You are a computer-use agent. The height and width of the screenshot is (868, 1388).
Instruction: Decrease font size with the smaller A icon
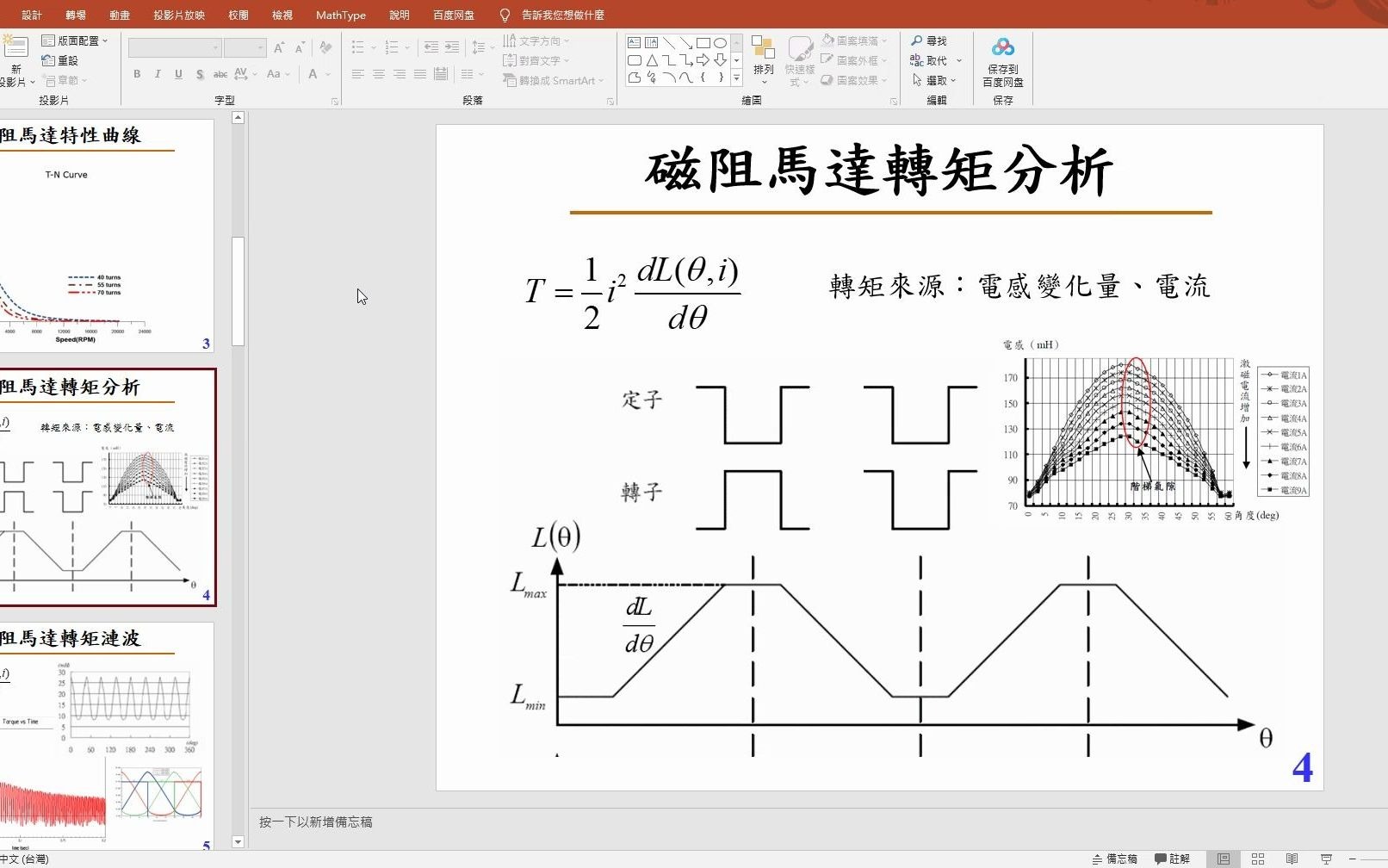(300, 48)
